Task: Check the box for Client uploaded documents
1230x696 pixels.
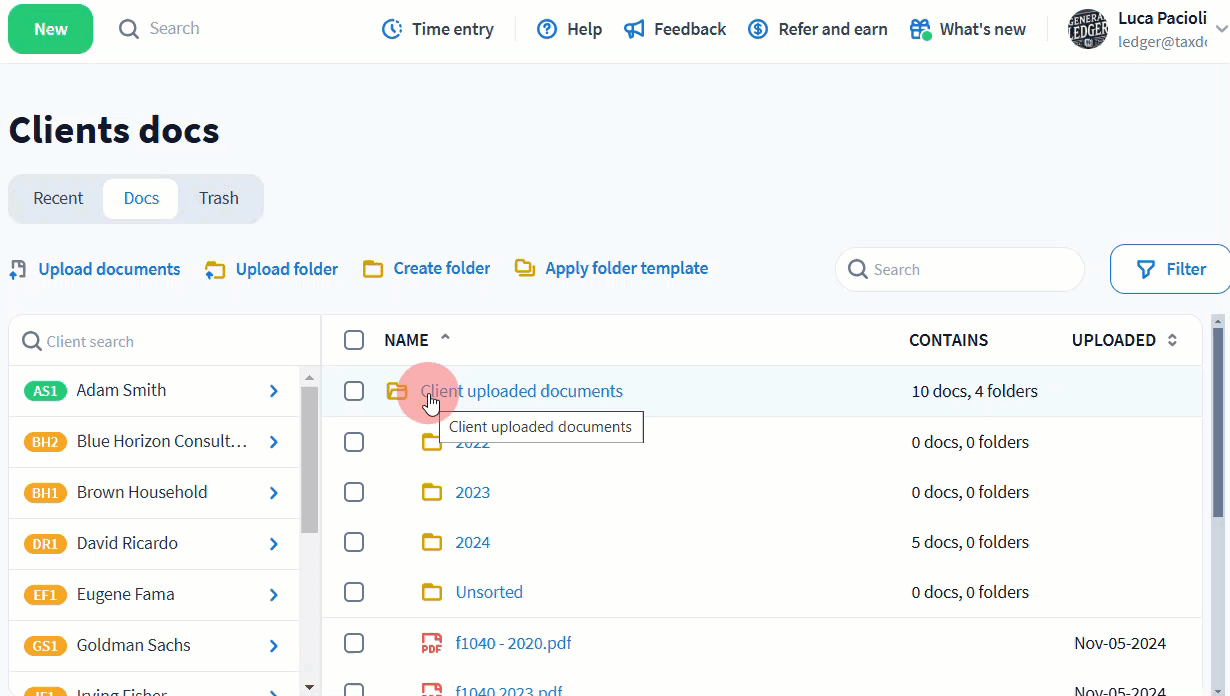Action: coord(354,391)
